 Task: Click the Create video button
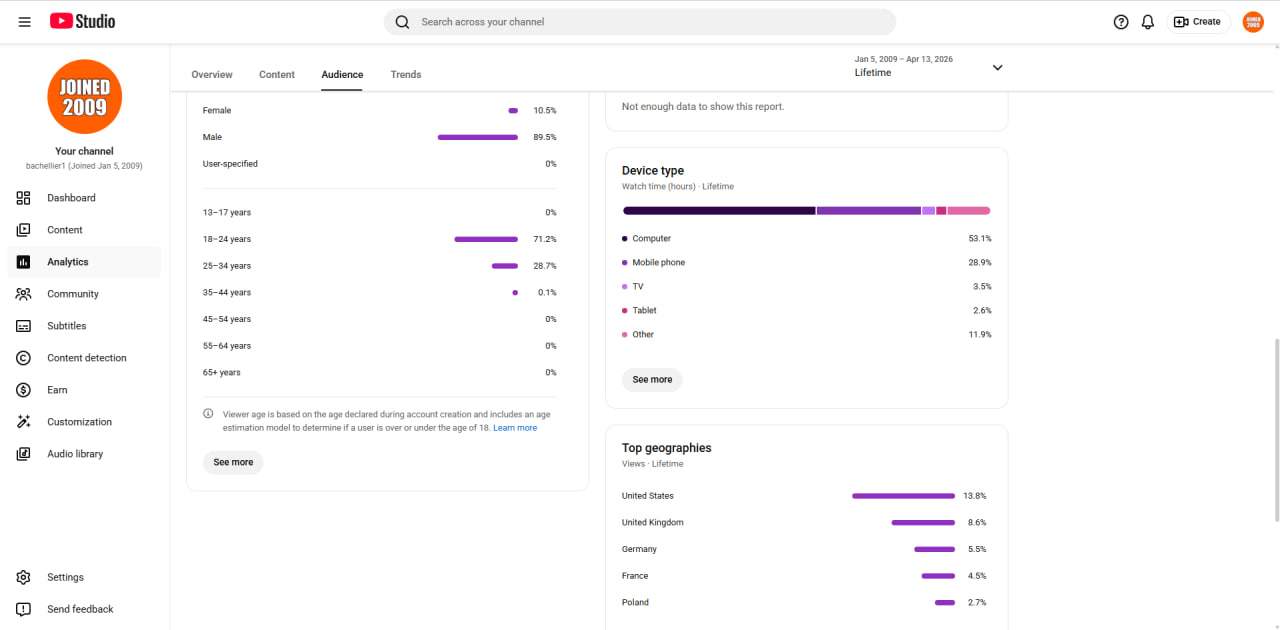pos(1198,22)
